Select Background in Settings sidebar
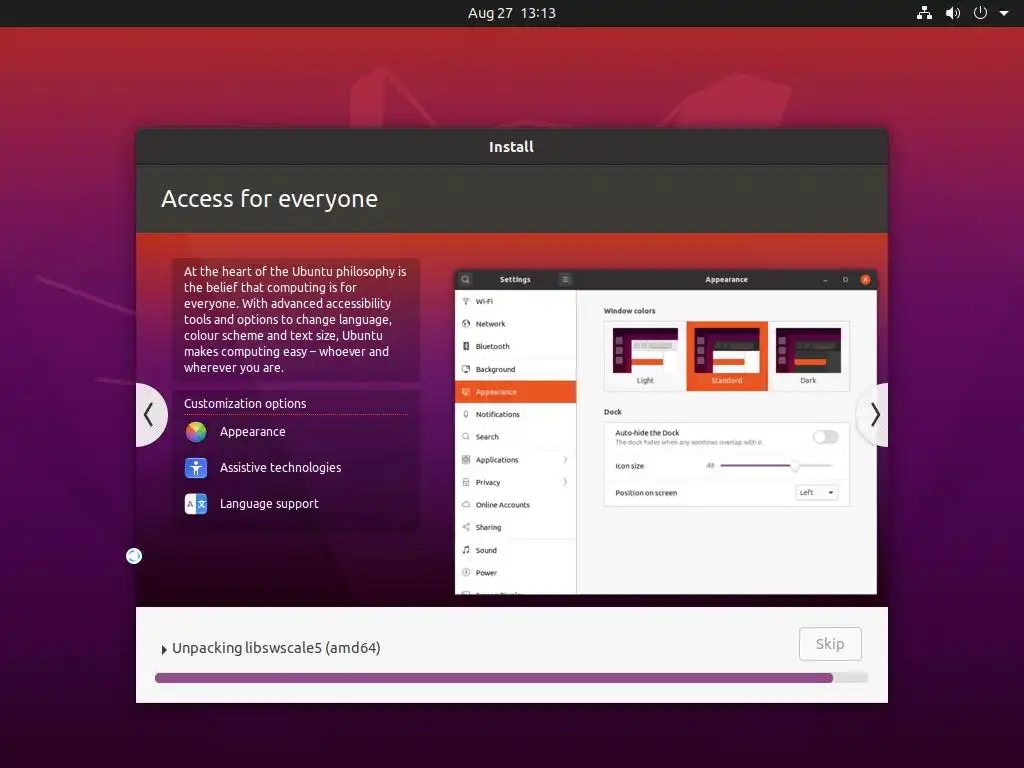1024x768 pixels. (515, 370)
